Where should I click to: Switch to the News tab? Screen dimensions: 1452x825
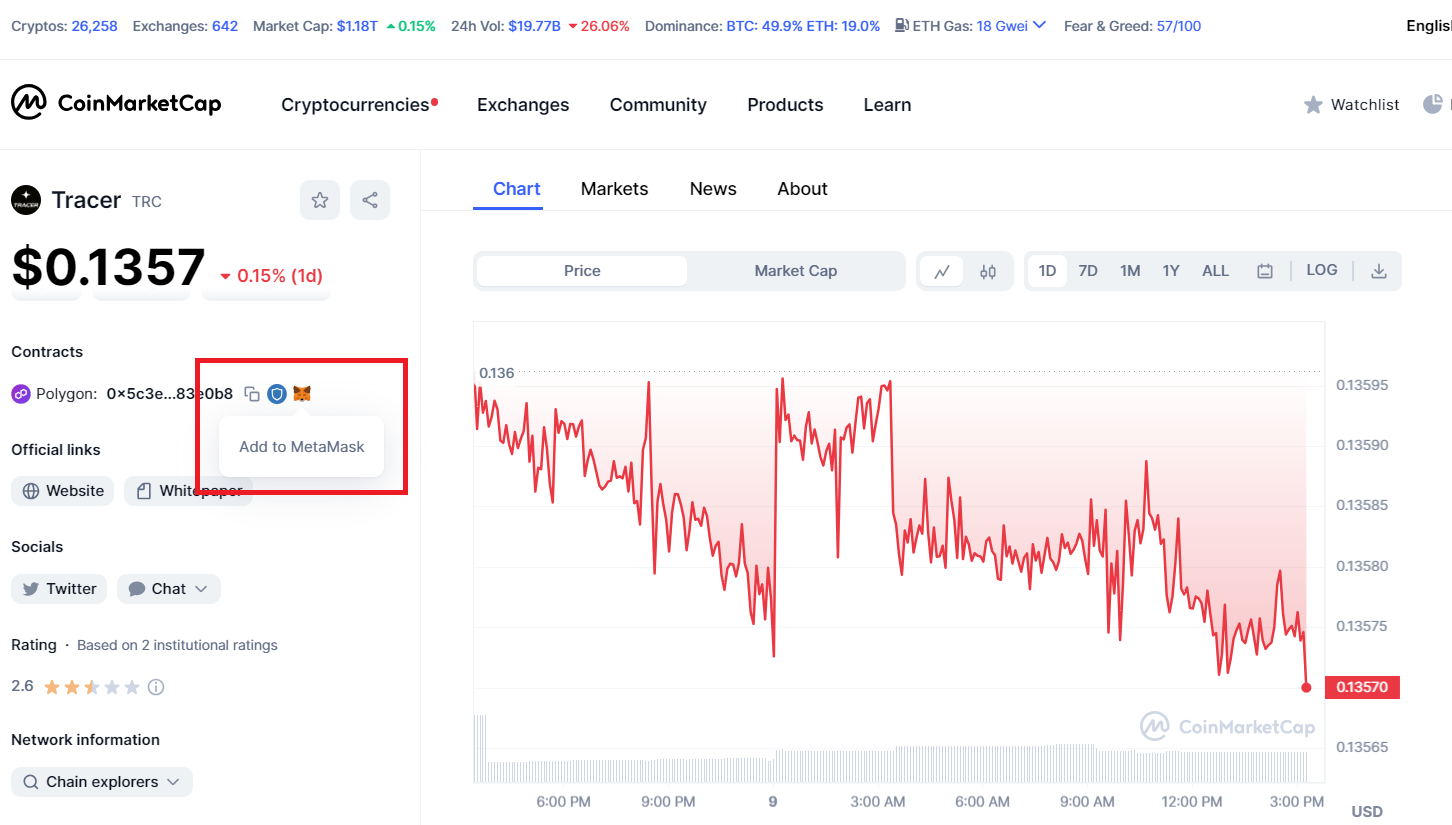click(x=713, y=189)
